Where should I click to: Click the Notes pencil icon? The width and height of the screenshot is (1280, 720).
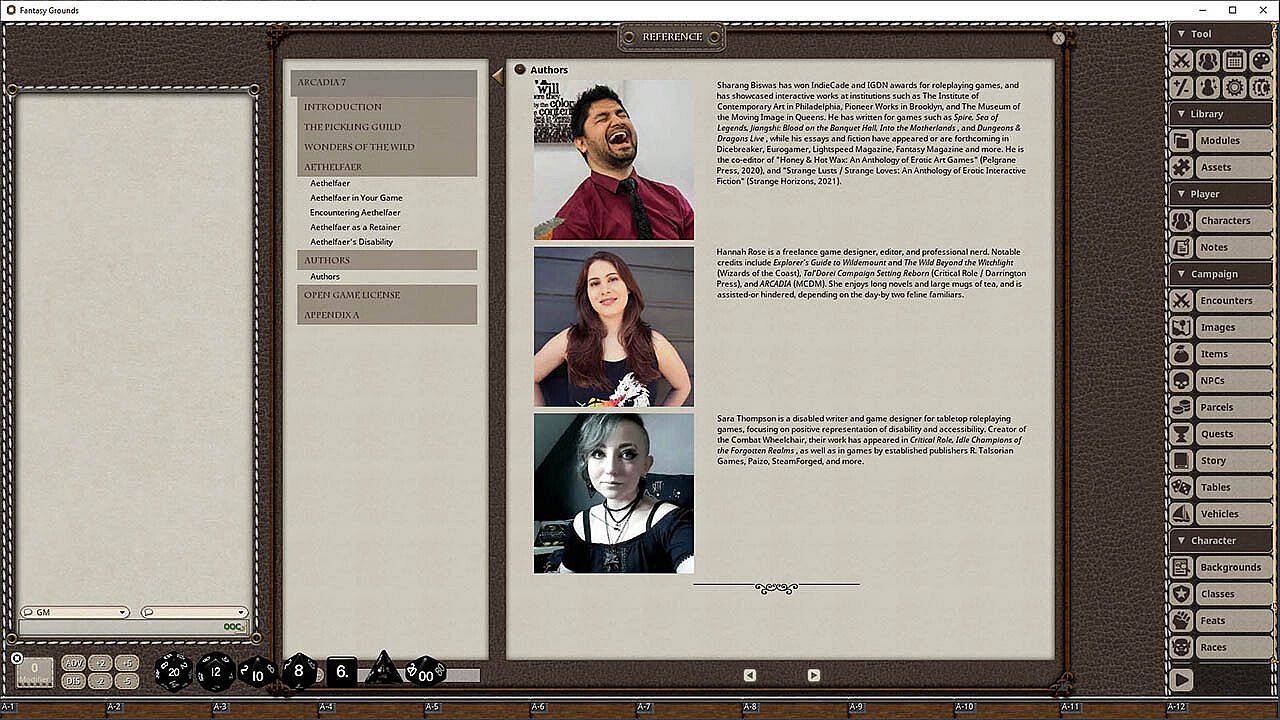tap(1181, 247)
